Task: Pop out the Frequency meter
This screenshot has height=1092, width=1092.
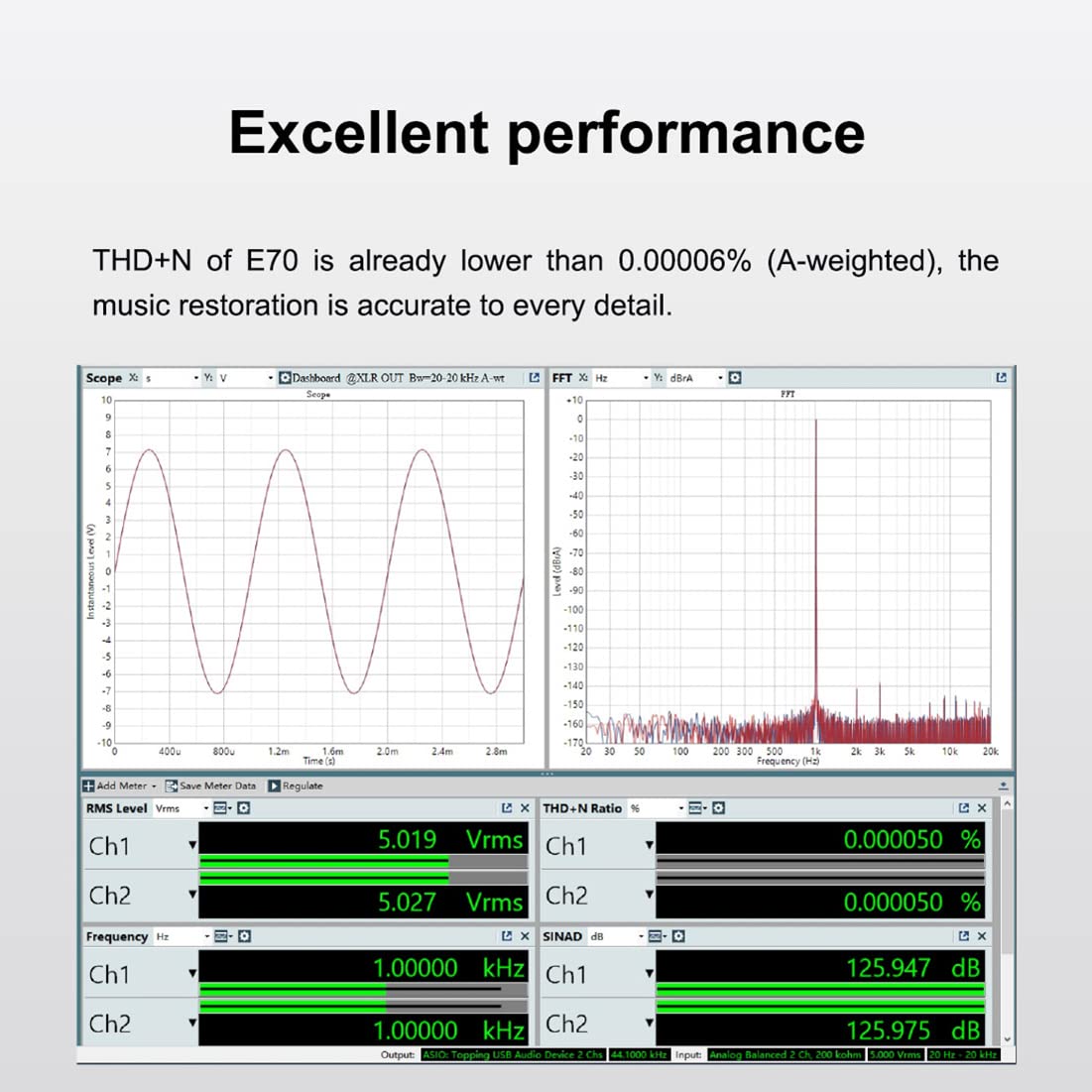Action: tap(506, 936)
